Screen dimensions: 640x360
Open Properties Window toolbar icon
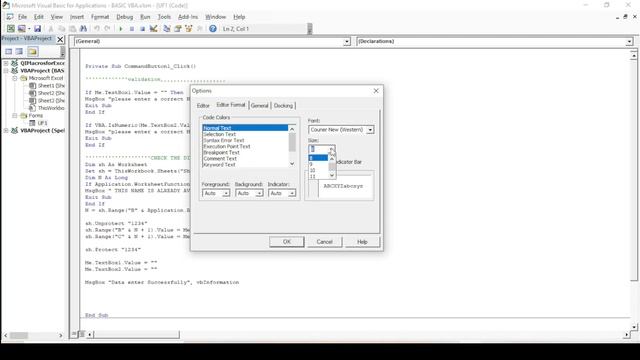pos(178,29)
